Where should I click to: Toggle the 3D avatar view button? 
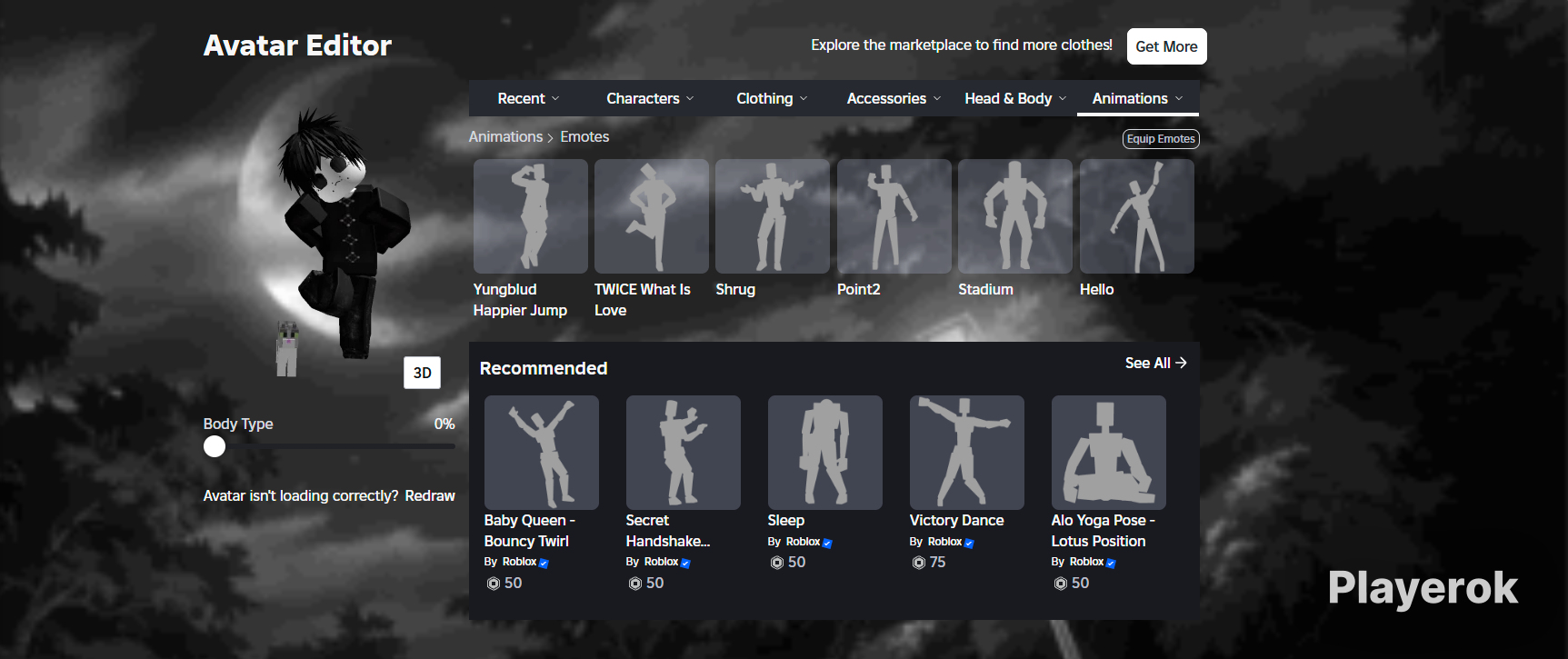pyautogui.click(x=422, y=373)
